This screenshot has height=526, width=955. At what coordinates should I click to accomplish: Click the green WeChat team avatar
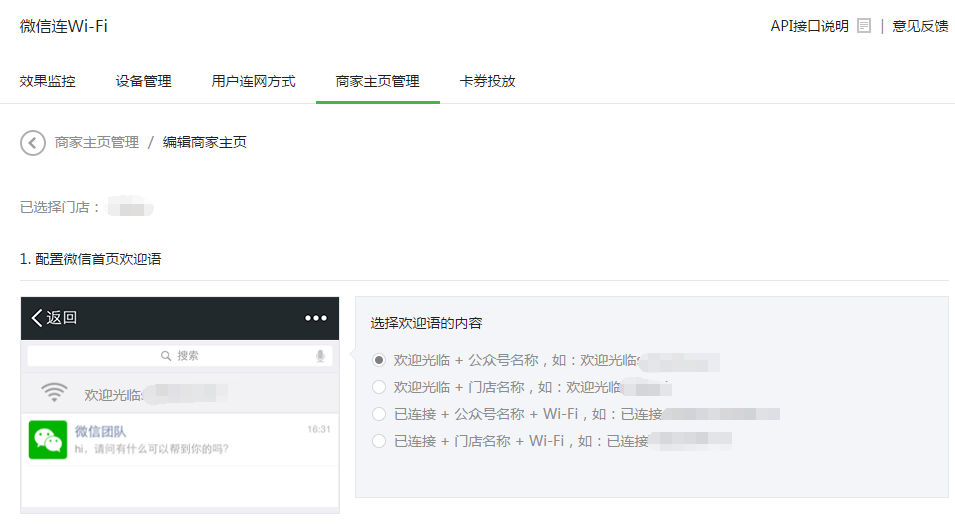[48, 440]
